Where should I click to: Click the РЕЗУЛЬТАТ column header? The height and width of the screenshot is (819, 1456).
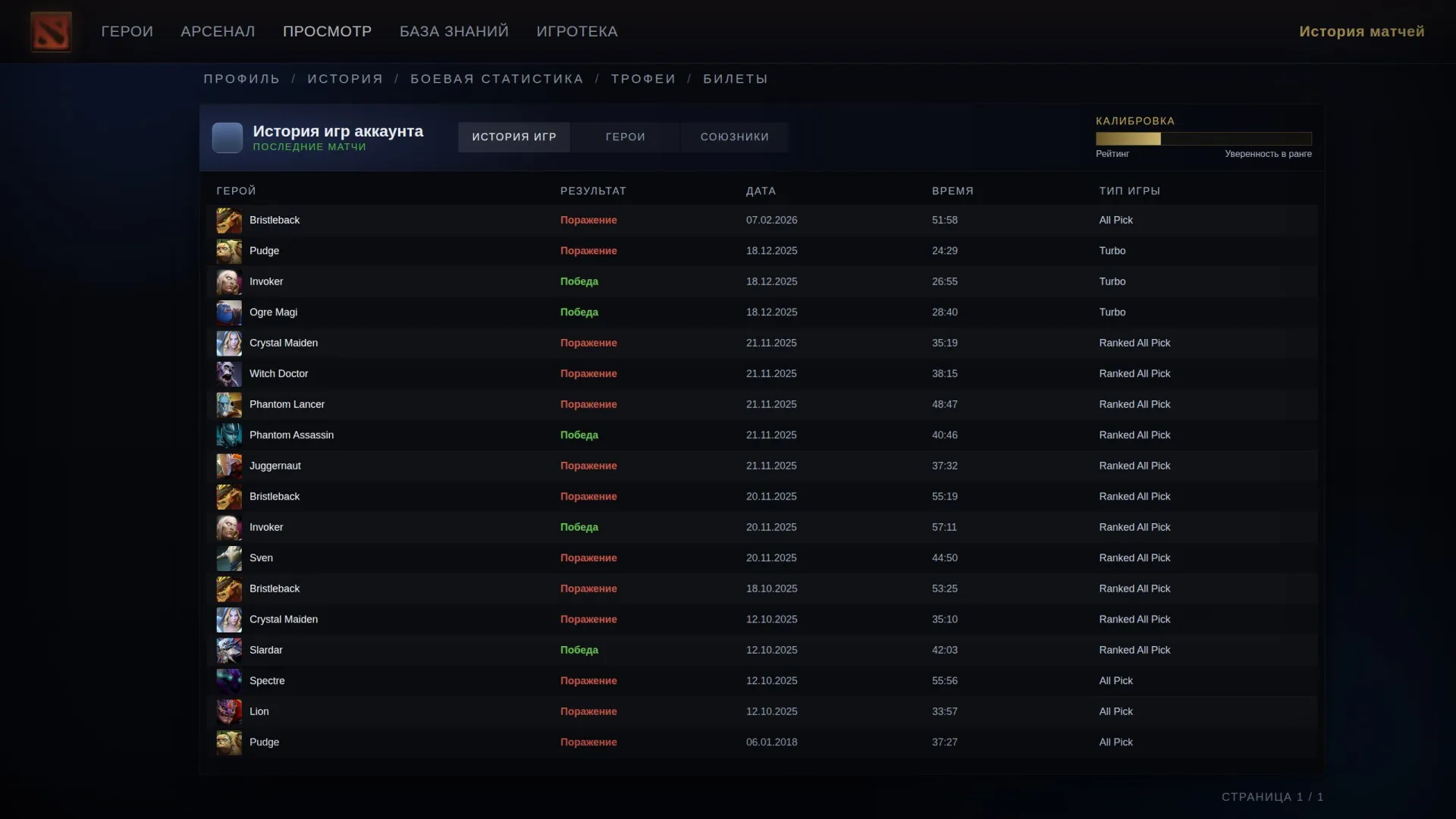point(594,191)
